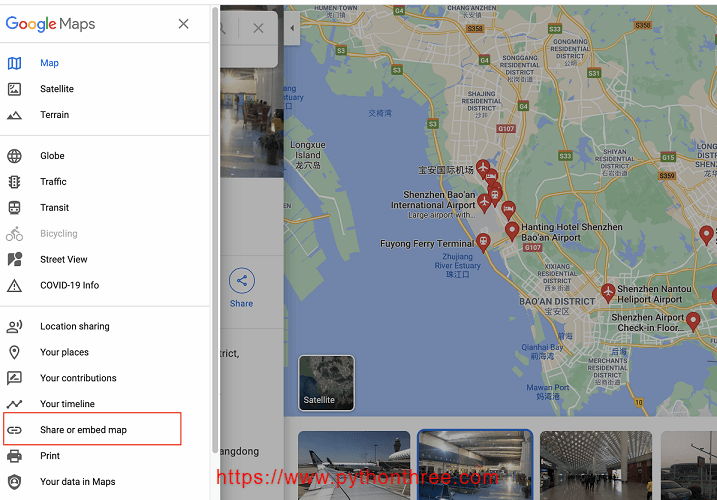The height and width of the screenshot is (500, 717).
Task: Click the Your contributions edit icon
Action: pyautogui.click(x=14, y=378)
